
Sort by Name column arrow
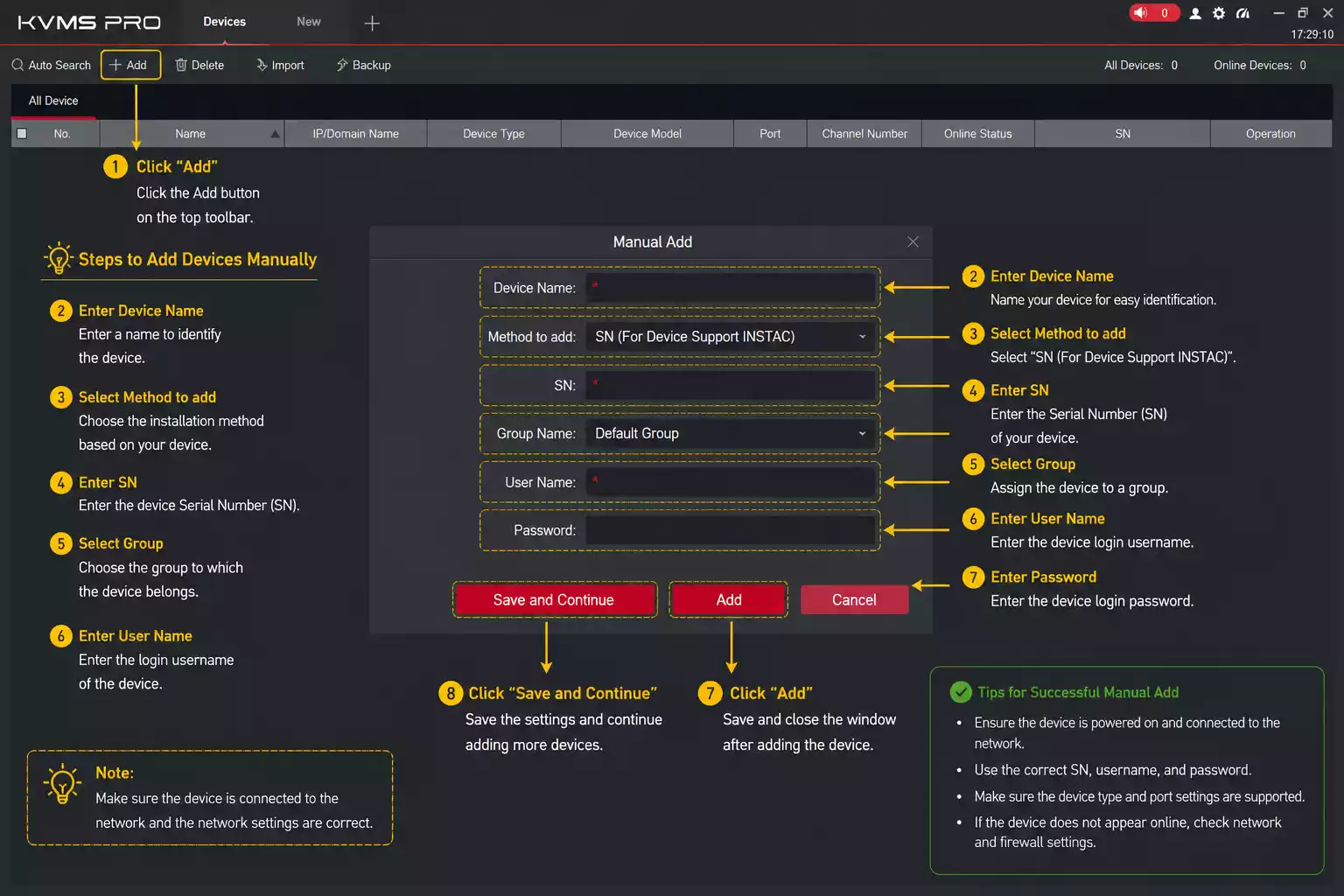tap(275, 134)
